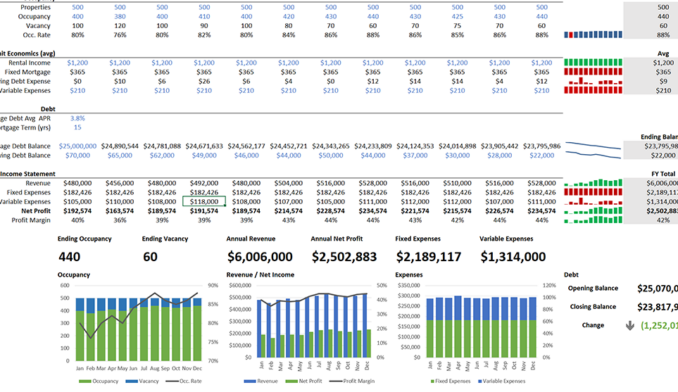
Task: Select the $26 debt expense cell
Action: [x=204, y=81]
